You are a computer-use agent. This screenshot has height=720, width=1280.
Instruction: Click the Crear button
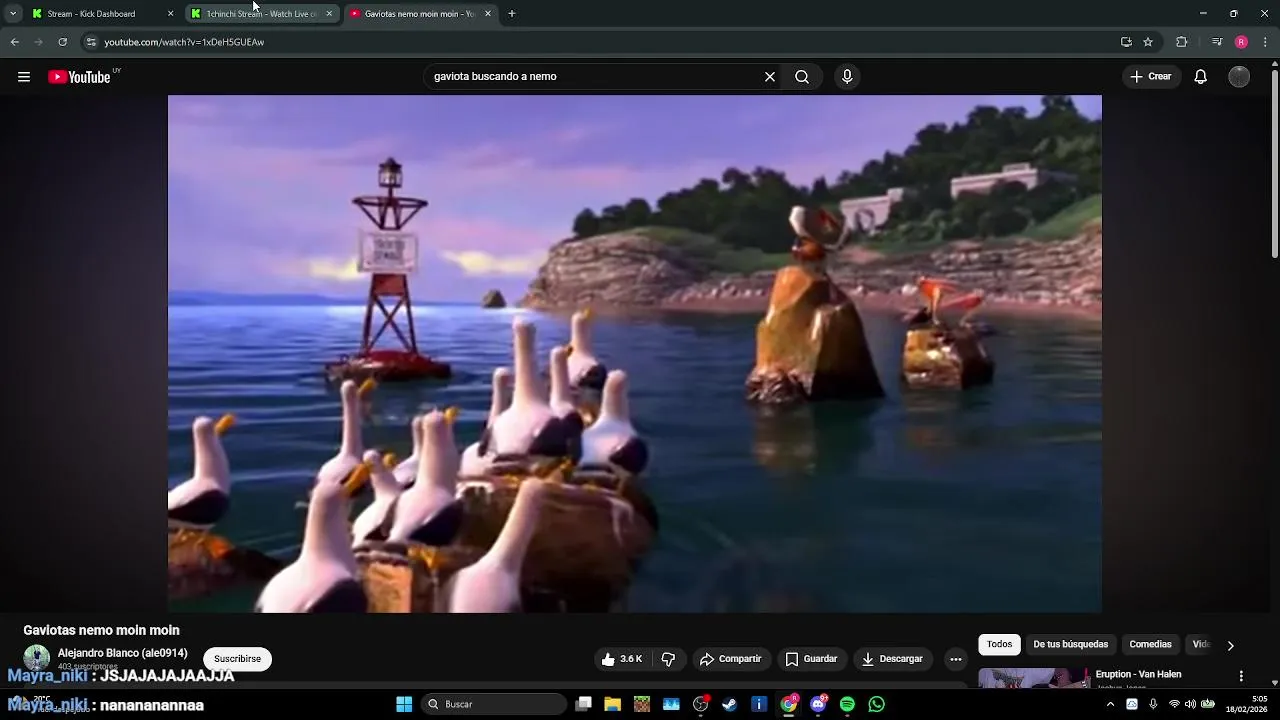coord(1151,77)
